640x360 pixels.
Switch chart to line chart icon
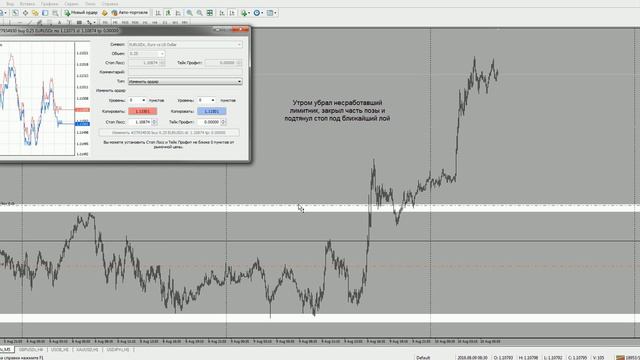click(x=178, y=13)
